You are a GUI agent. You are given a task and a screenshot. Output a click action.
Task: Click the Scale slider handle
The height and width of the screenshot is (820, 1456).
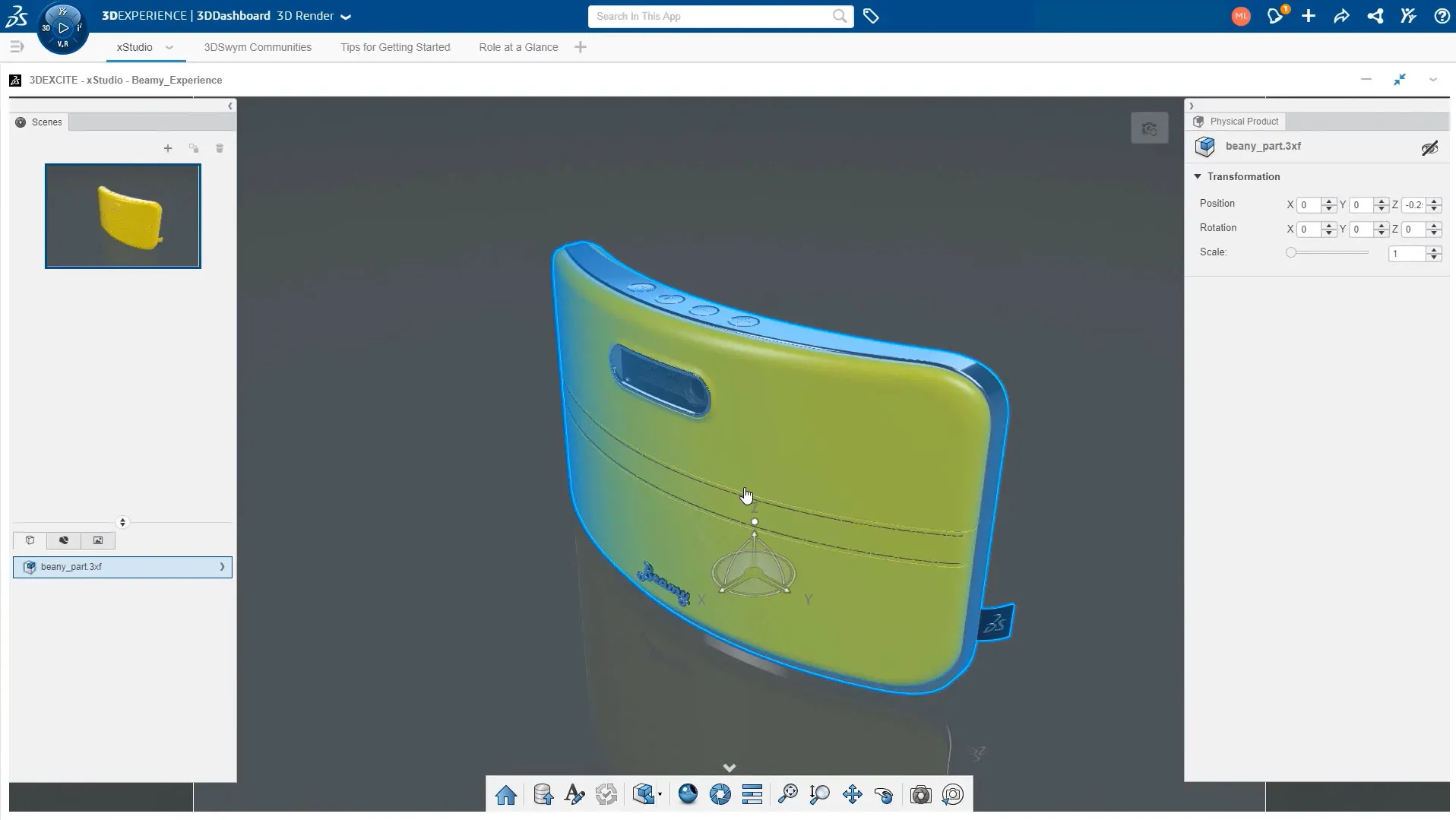click(x=1291, y=252)
